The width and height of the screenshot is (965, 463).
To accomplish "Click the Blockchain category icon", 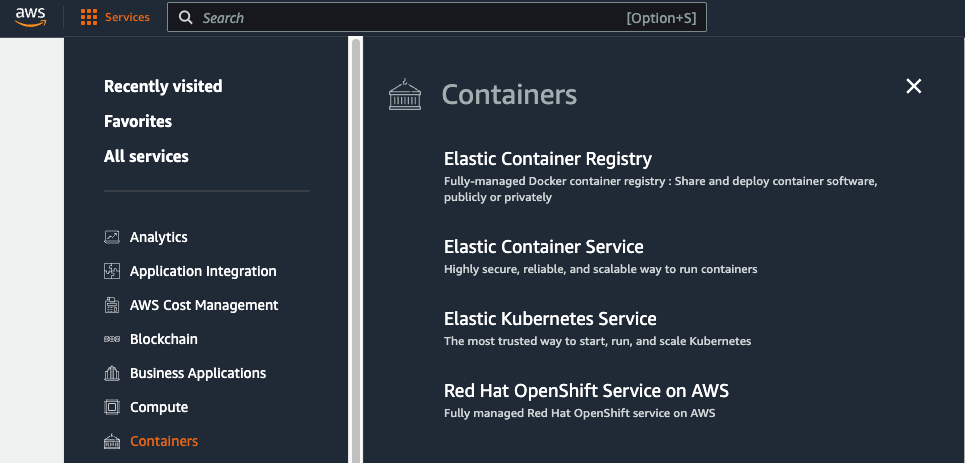I will (111, 339).
